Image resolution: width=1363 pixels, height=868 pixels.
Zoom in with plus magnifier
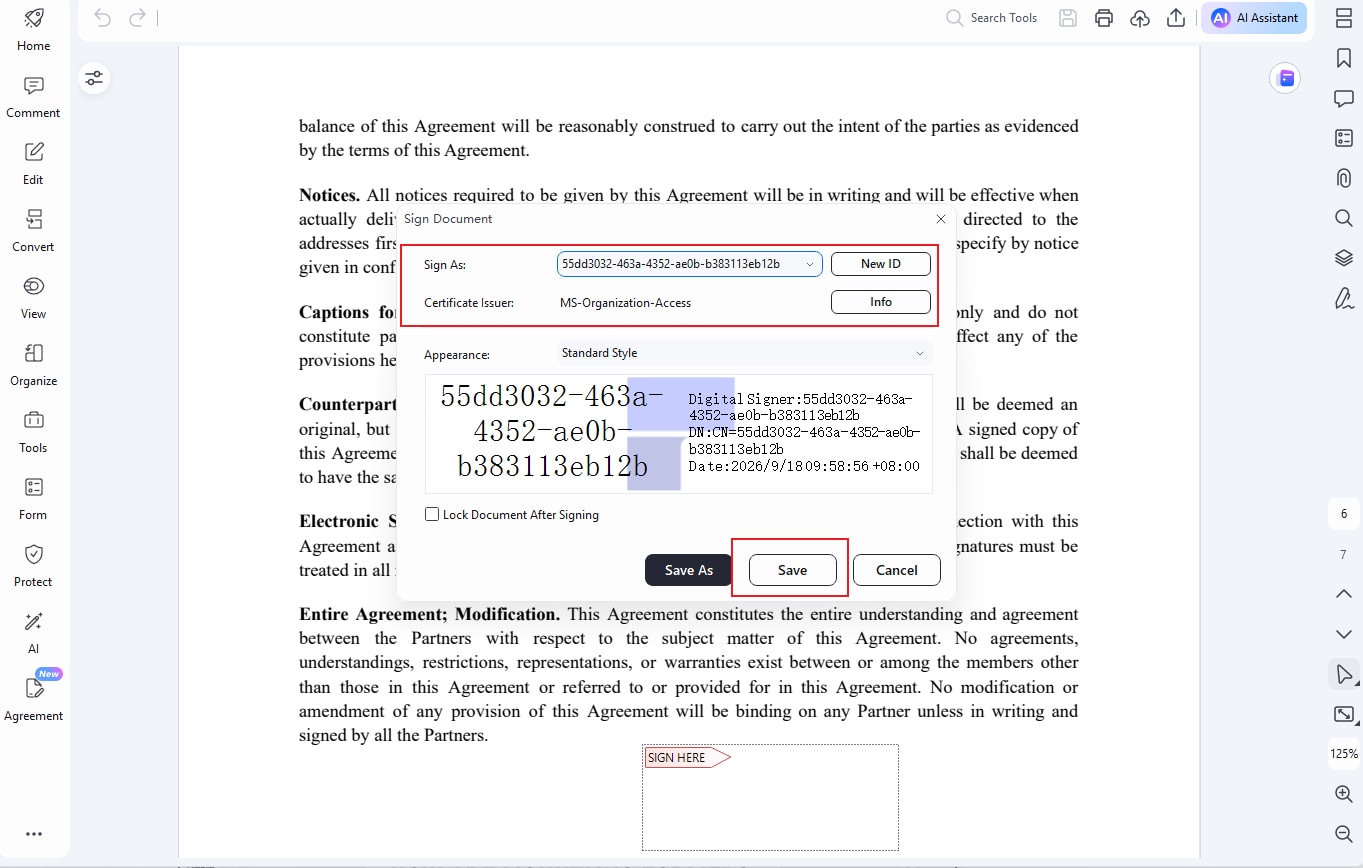click(1344, 794)
